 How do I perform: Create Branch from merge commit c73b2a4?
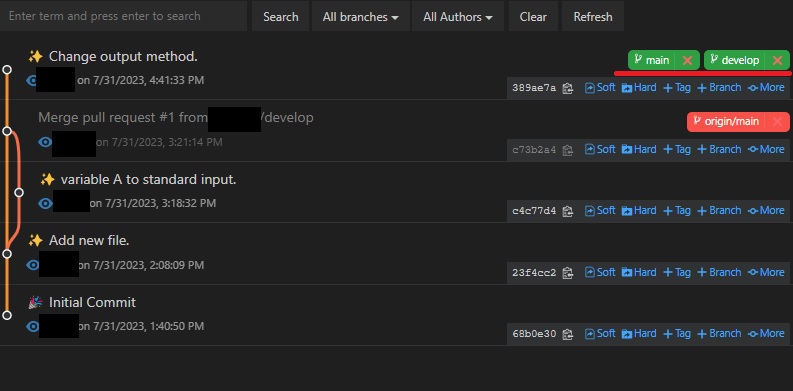click(x=719, y=149)
